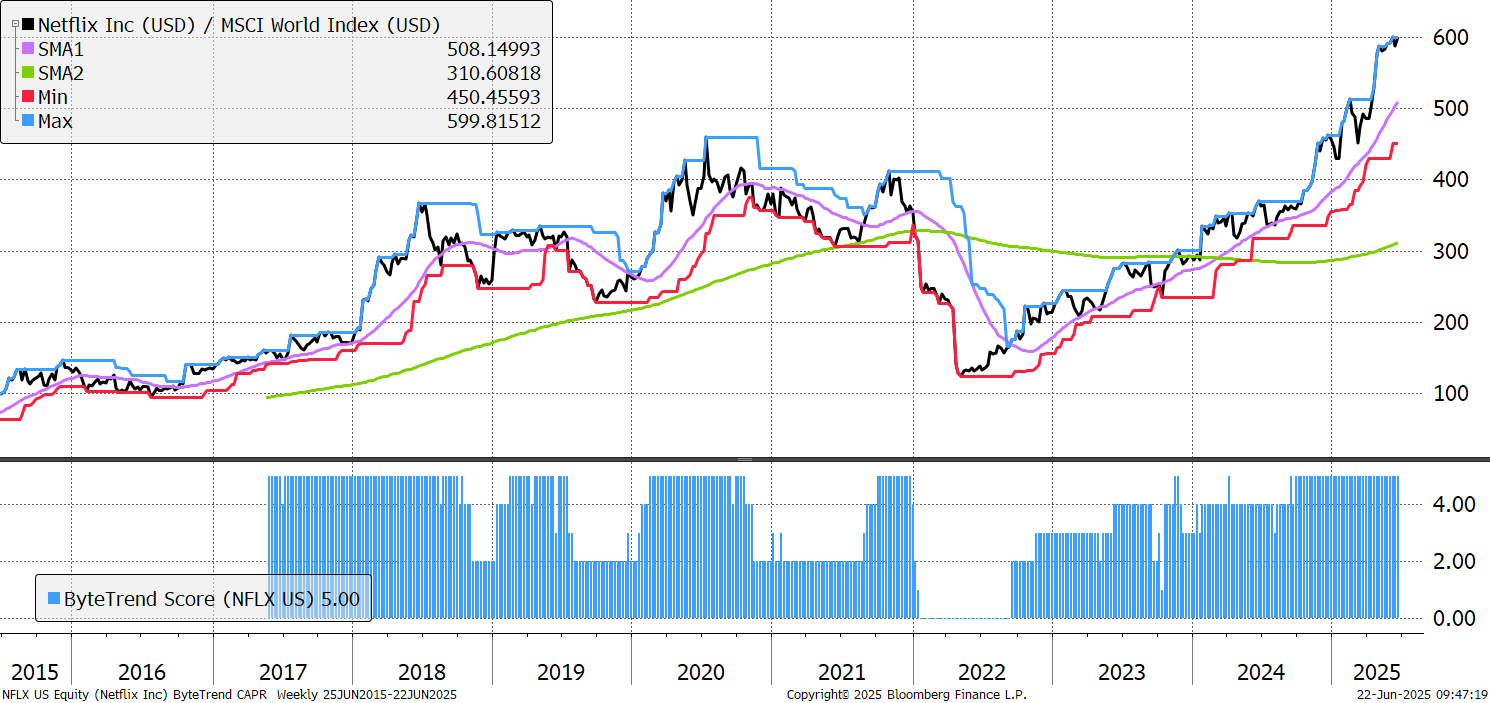The height and width of the screenshot is (703, 1490).
Task: Click the 2022 year label on time axis
Action: click(x=981, y=672)
